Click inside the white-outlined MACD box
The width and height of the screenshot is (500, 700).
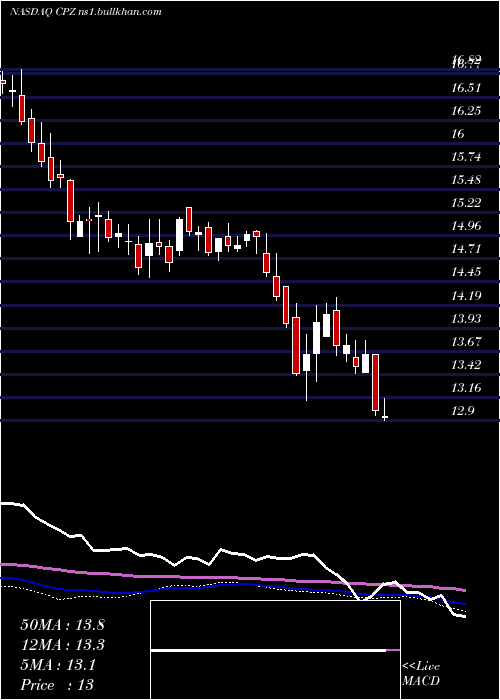(275, 650)
